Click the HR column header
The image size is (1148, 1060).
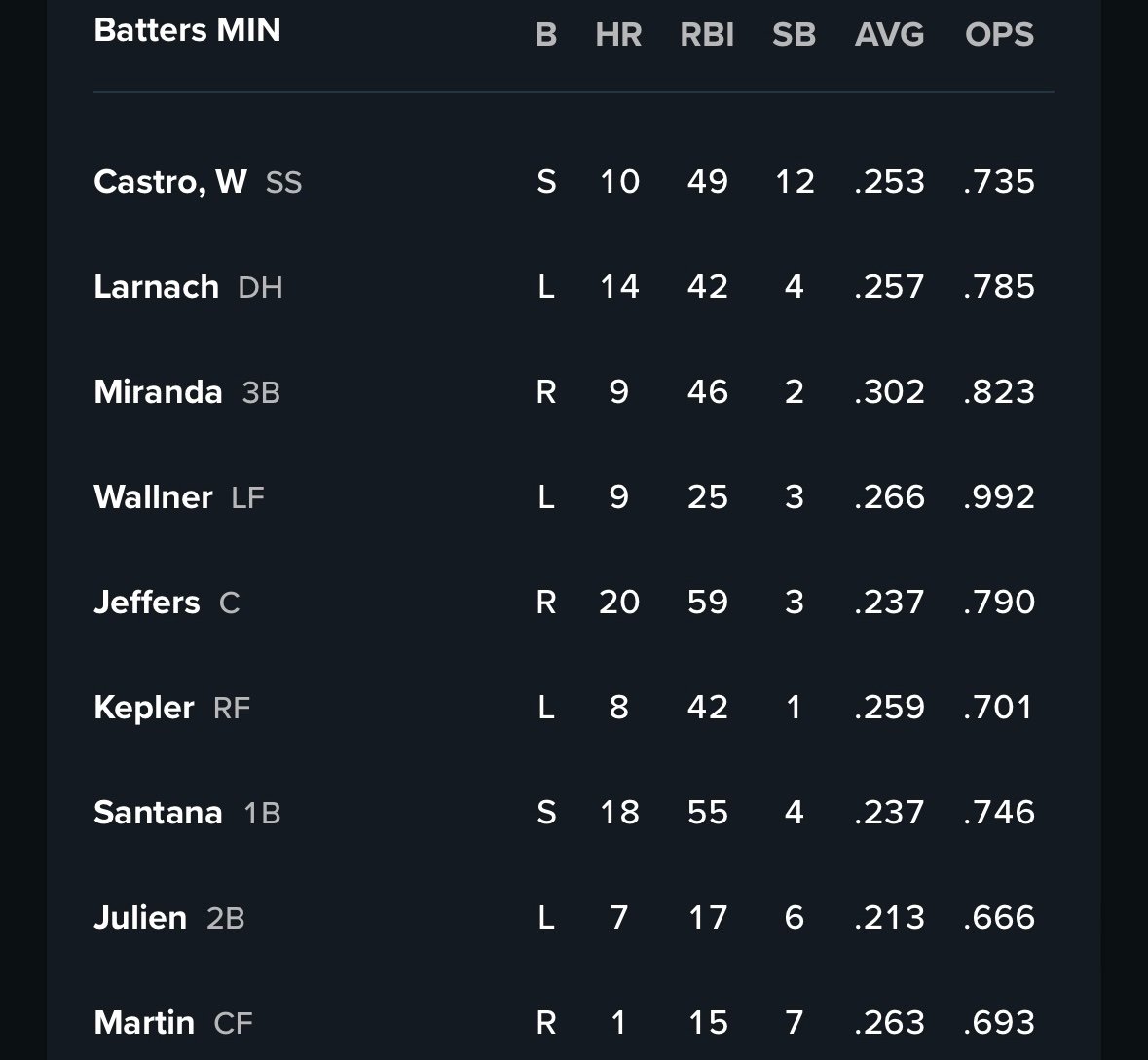tap(618, 35)
